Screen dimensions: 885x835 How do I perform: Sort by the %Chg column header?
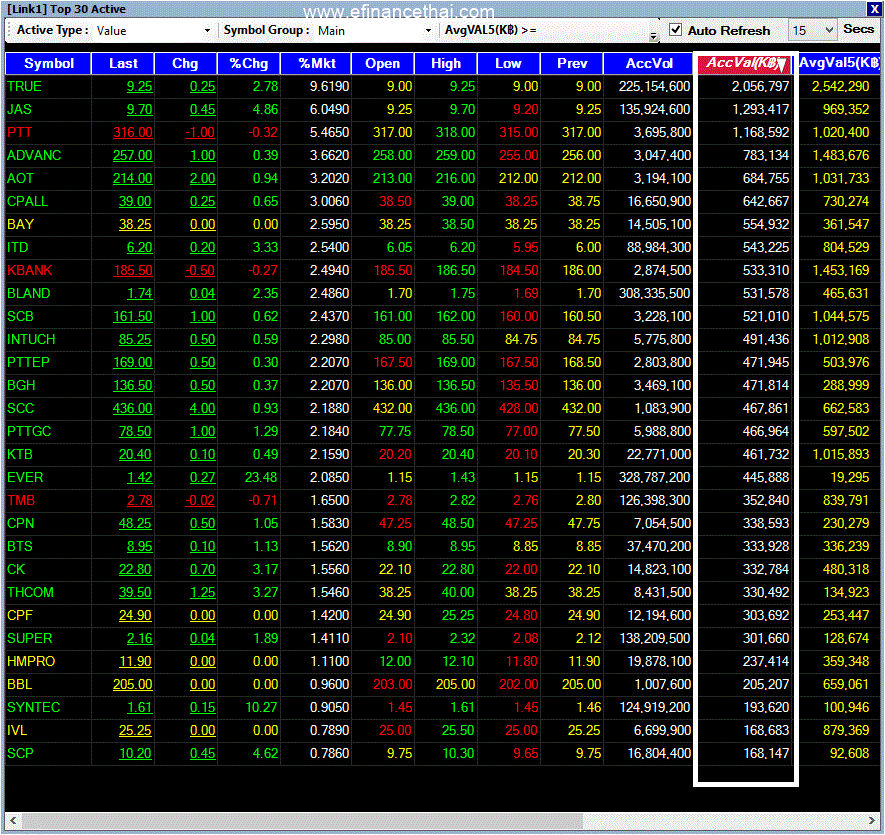pos(249,63)
